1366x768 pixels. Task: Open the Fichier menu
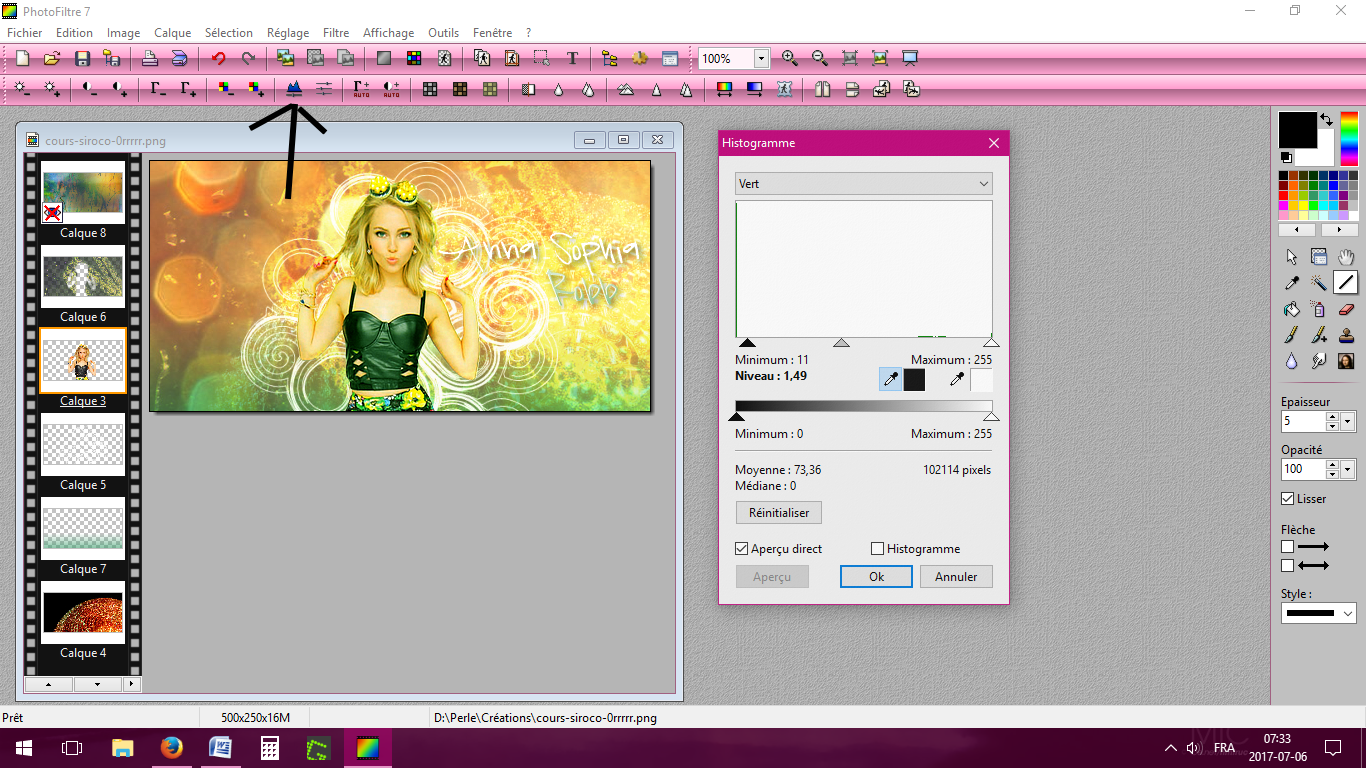[x=25, y=33]
